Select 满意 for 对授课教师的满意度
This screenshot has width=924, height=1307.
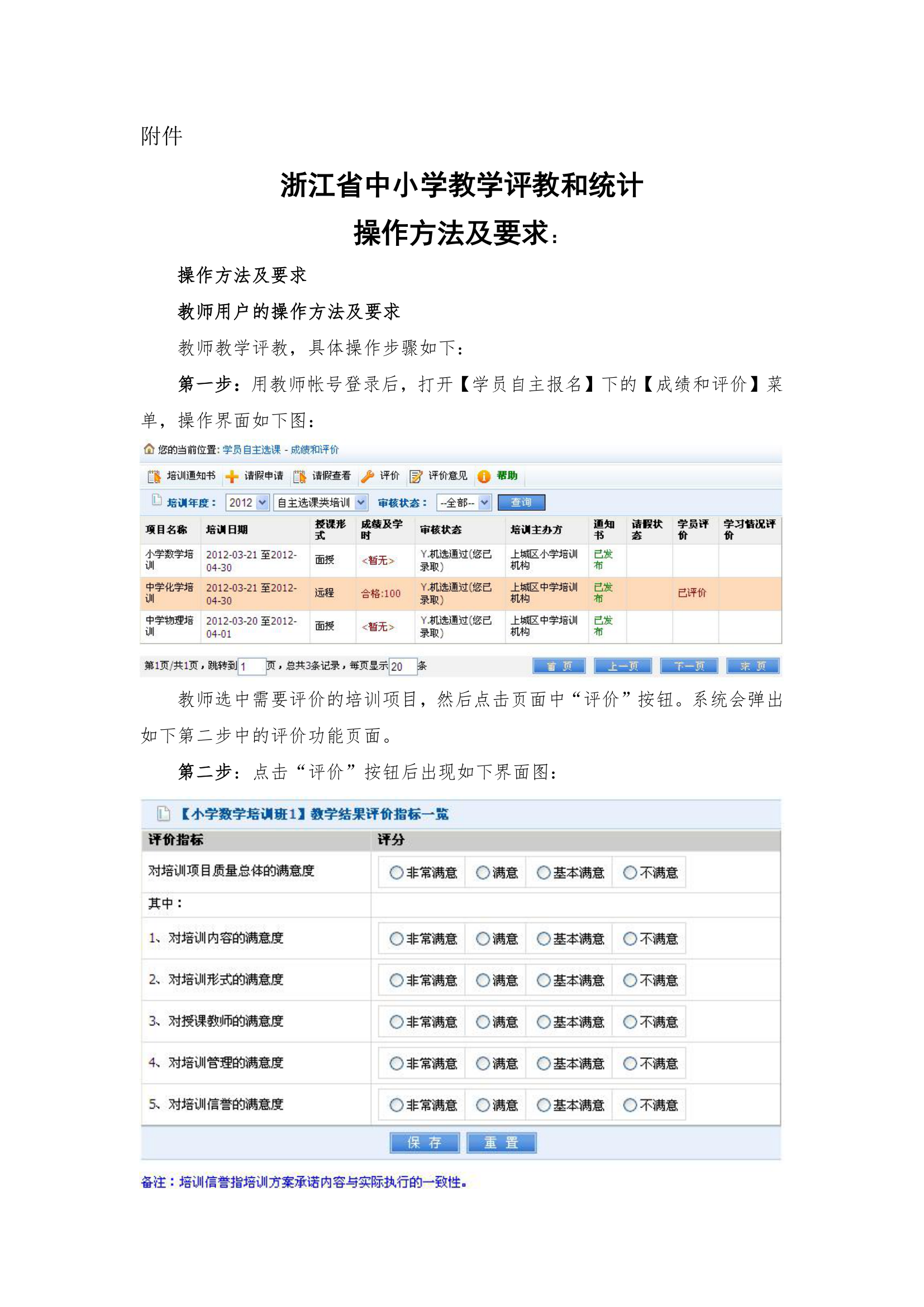(x=483, y=1021)
